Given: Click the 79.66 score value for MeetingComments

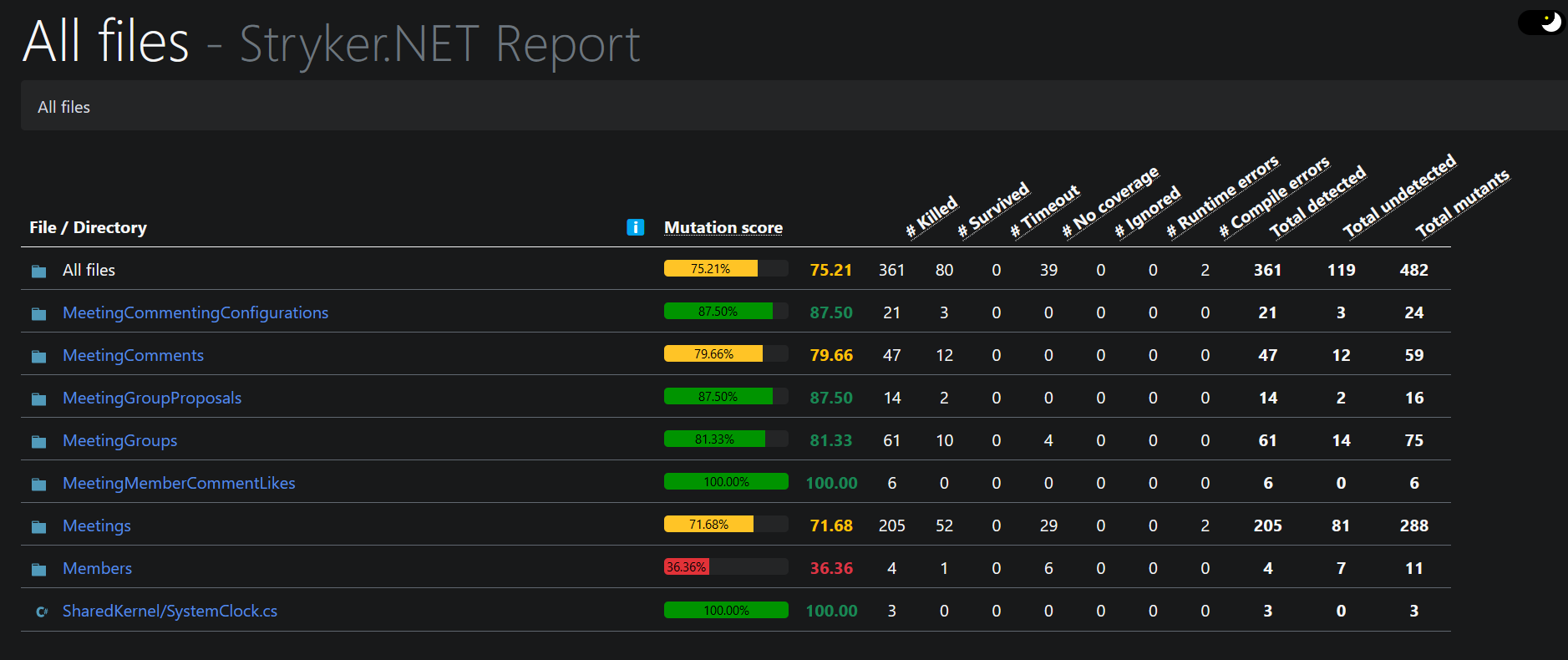Looking at the screenshot, I should [831, 355].
